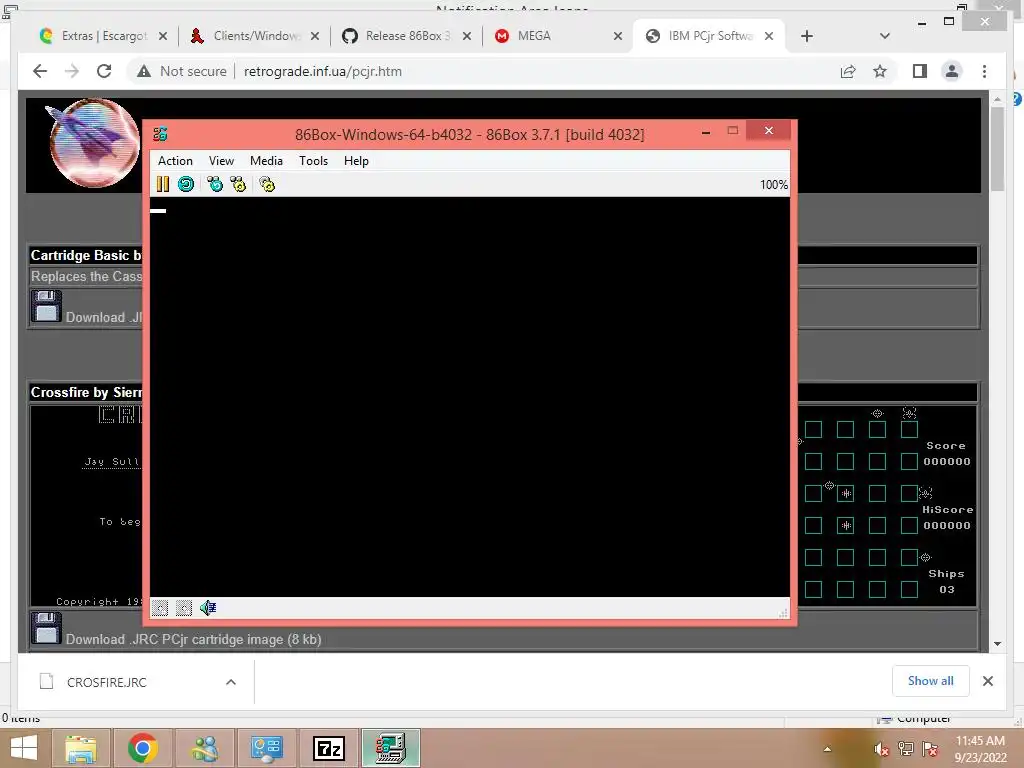Toggle Chrome side panel icon
This screenshot has width=1024, height=768.
point(920,71)
